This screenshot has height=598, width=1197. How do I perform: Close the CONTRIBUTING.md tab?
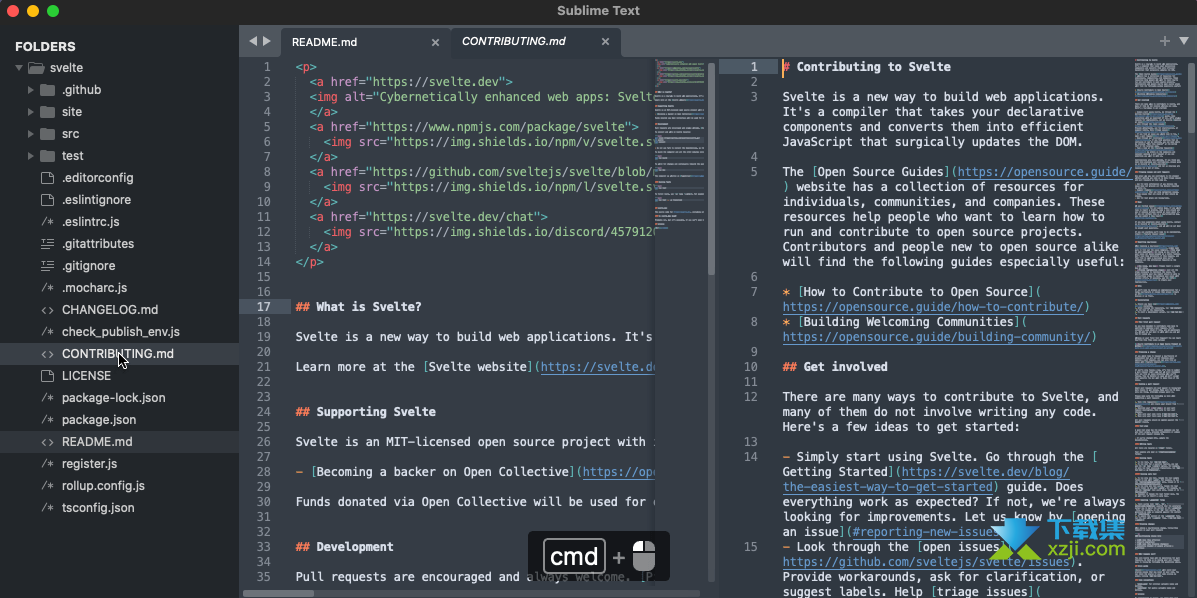[x=605, y=42]
